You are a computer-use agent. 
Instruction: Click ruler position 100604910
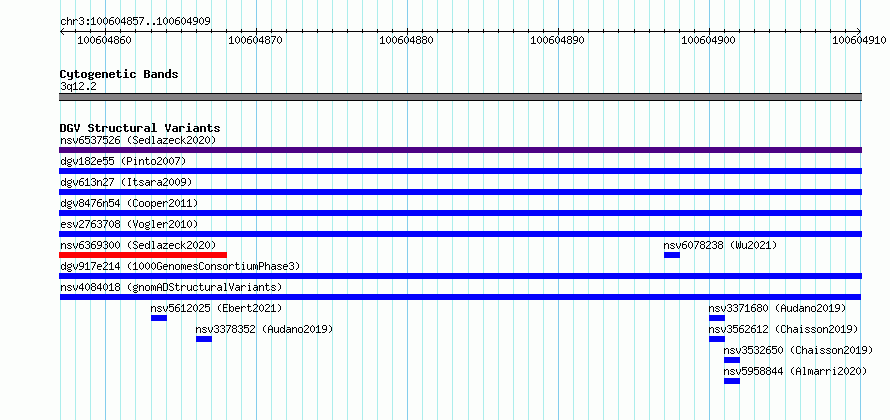click(x=859, y=40)
